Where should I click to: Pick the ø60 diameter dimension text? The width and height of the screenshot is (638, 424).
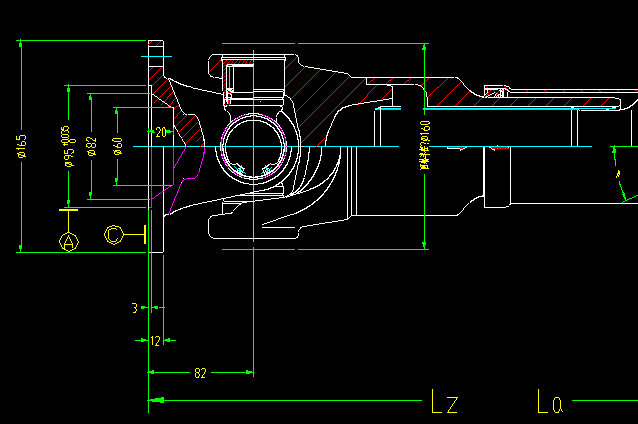click(x=117, y=147)
